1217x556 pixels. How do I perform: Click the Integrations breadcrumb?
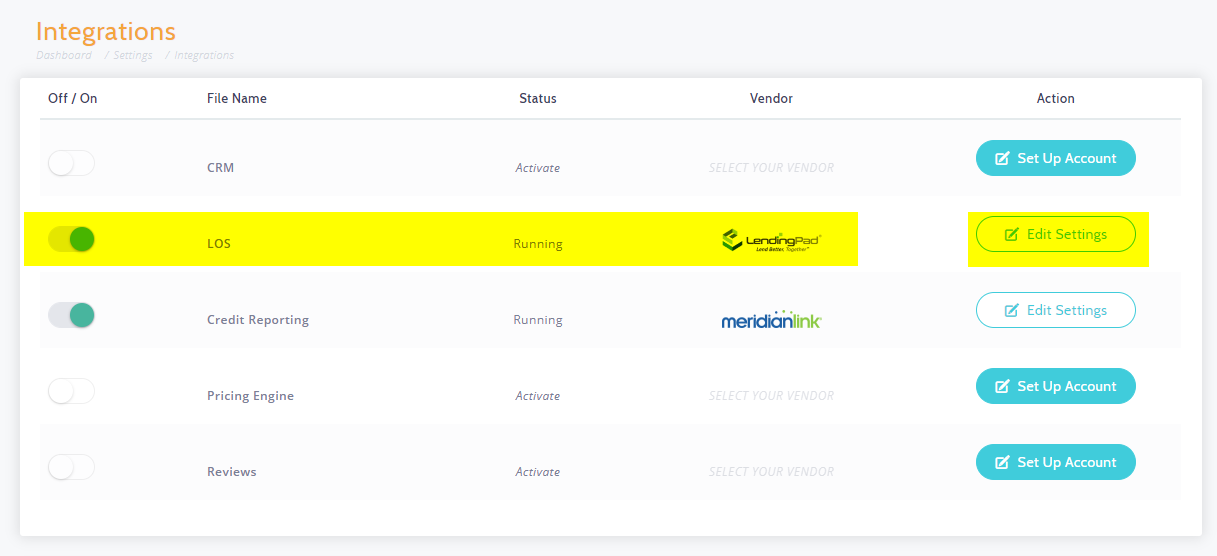click(x=204, y=55)
